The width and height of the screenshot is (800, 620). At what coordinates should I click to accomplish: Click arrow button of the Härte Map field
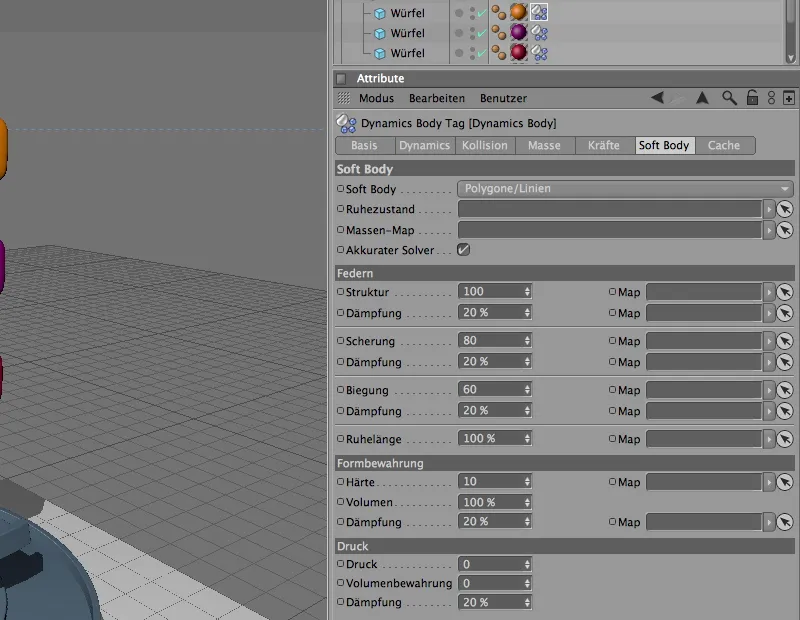(769, 482)
